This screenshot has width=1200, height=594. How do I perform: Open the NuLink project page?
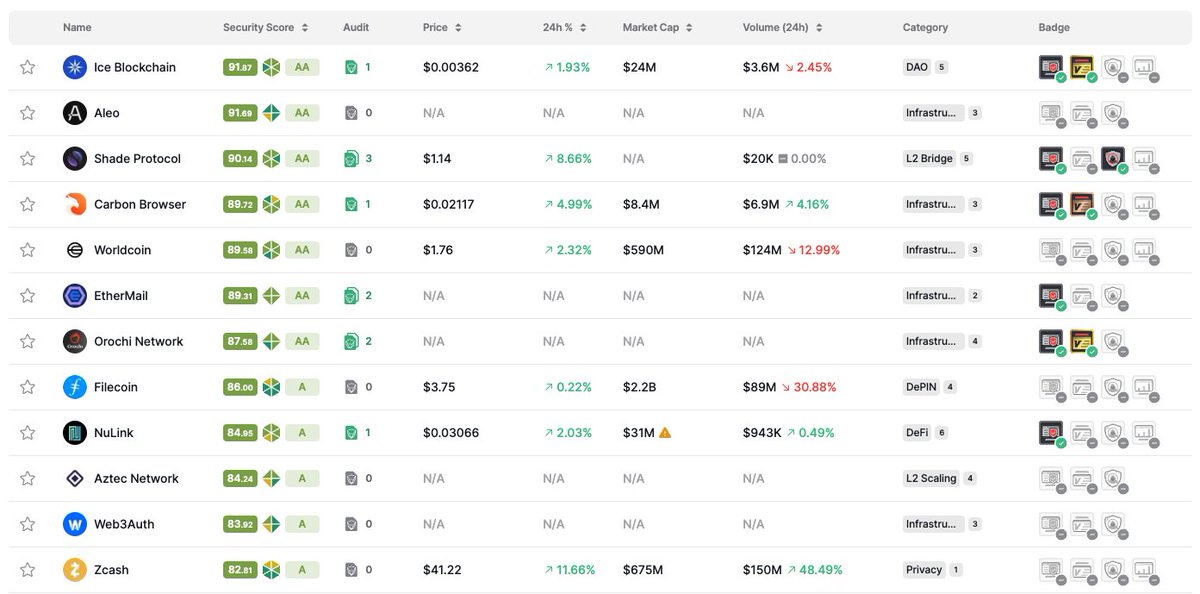tap(114, 433)
